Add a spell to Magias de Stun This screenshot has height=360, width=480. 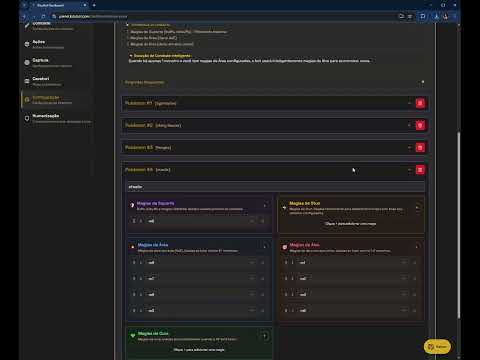(417, 208)
